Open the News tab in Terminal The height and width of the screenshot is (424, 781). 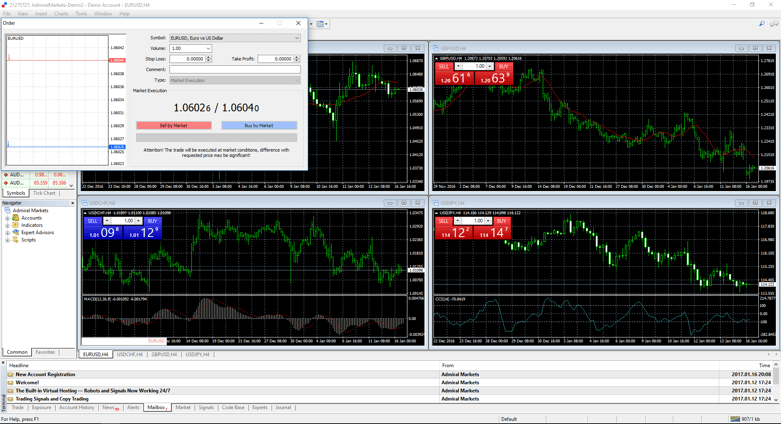(110, 408)
